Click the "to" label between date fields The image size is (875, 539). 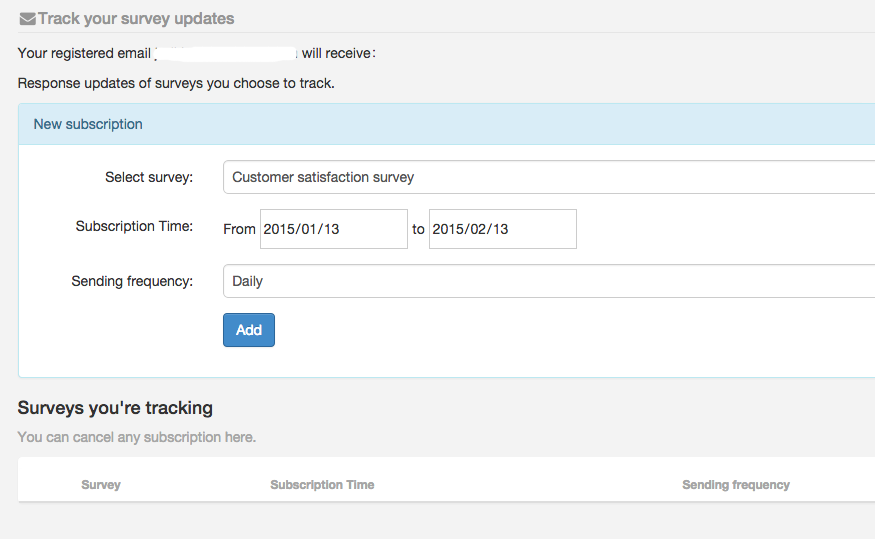(418, 229)
